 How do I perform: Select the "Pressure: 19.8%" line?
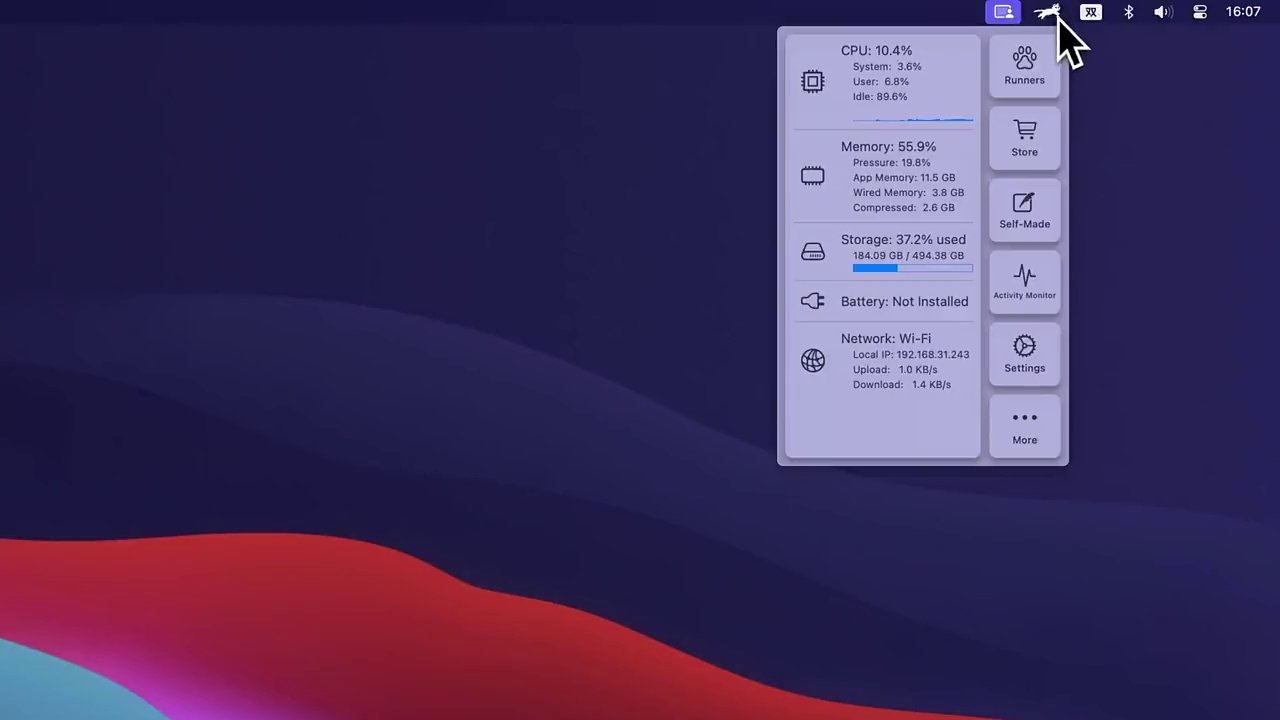click(x=891, y=162)
